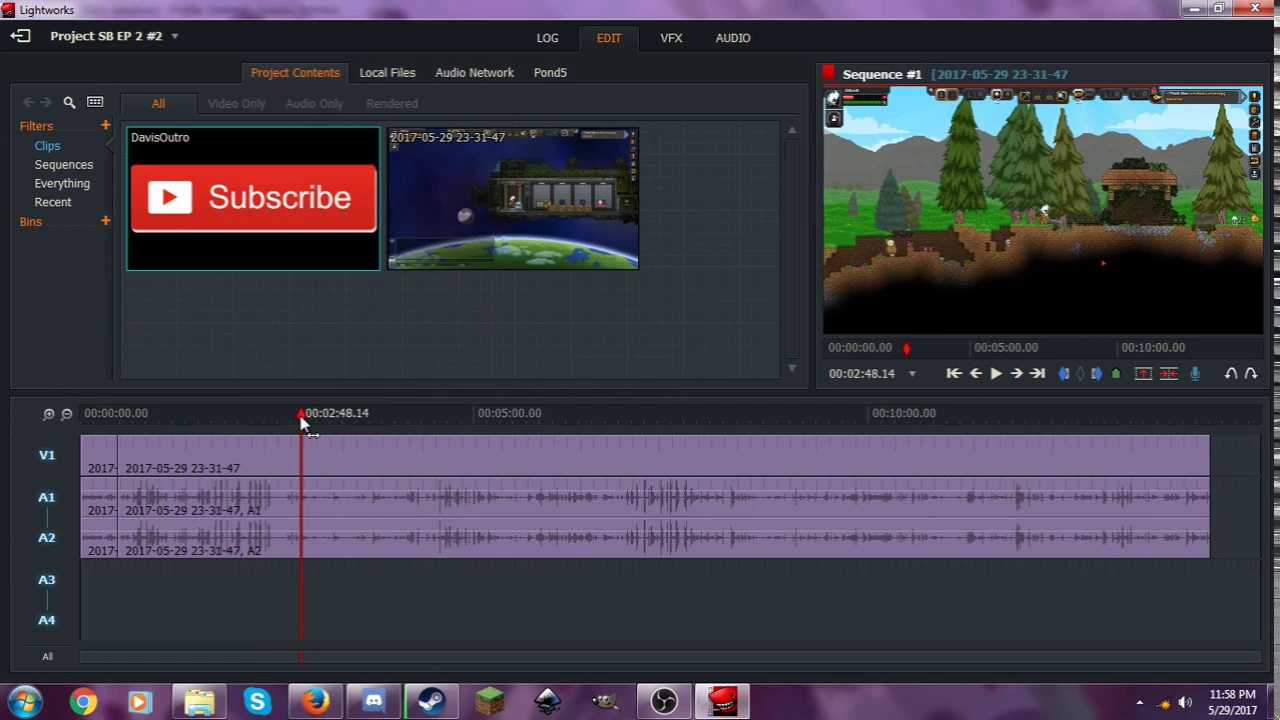Toggle the A3 track selector
This screenshot has width=1280, height=720.
[47, 580]
